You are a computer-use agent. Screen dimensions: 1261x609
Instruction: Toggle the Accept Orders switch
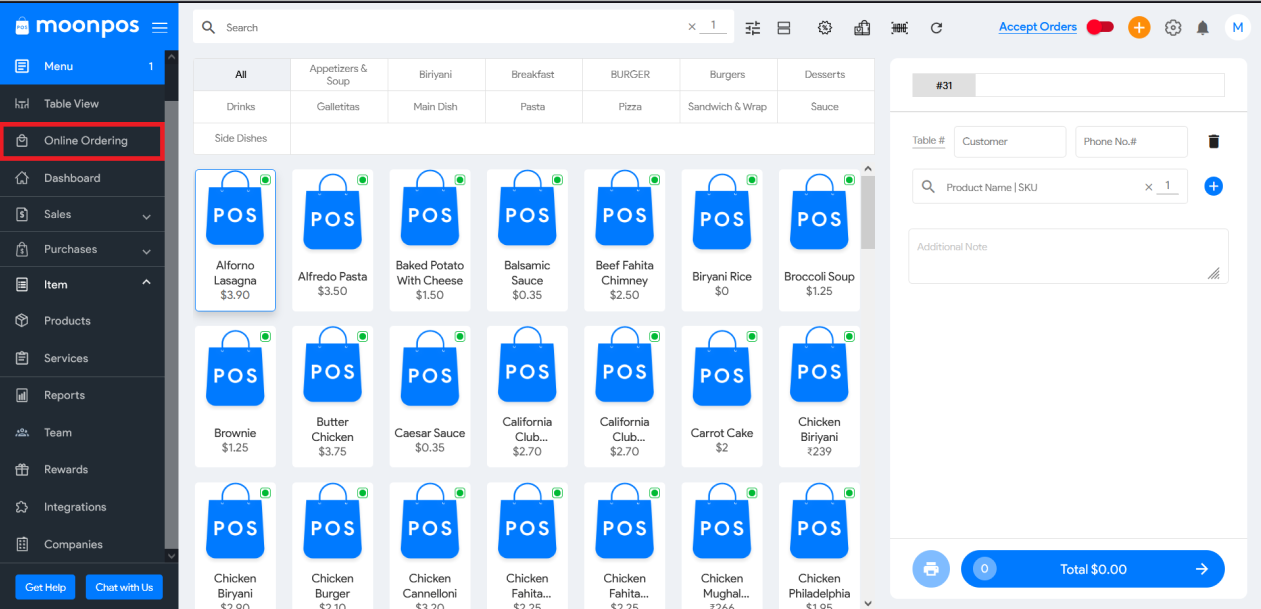(1100, 28)
